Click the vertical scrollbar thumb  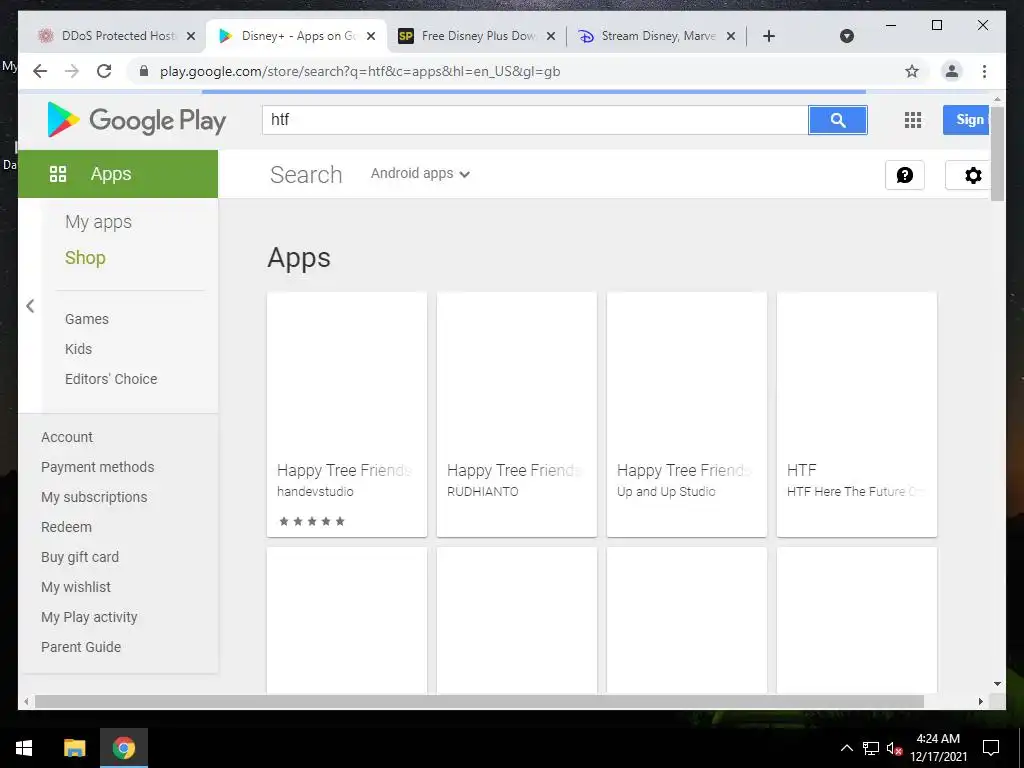point(997,152)
